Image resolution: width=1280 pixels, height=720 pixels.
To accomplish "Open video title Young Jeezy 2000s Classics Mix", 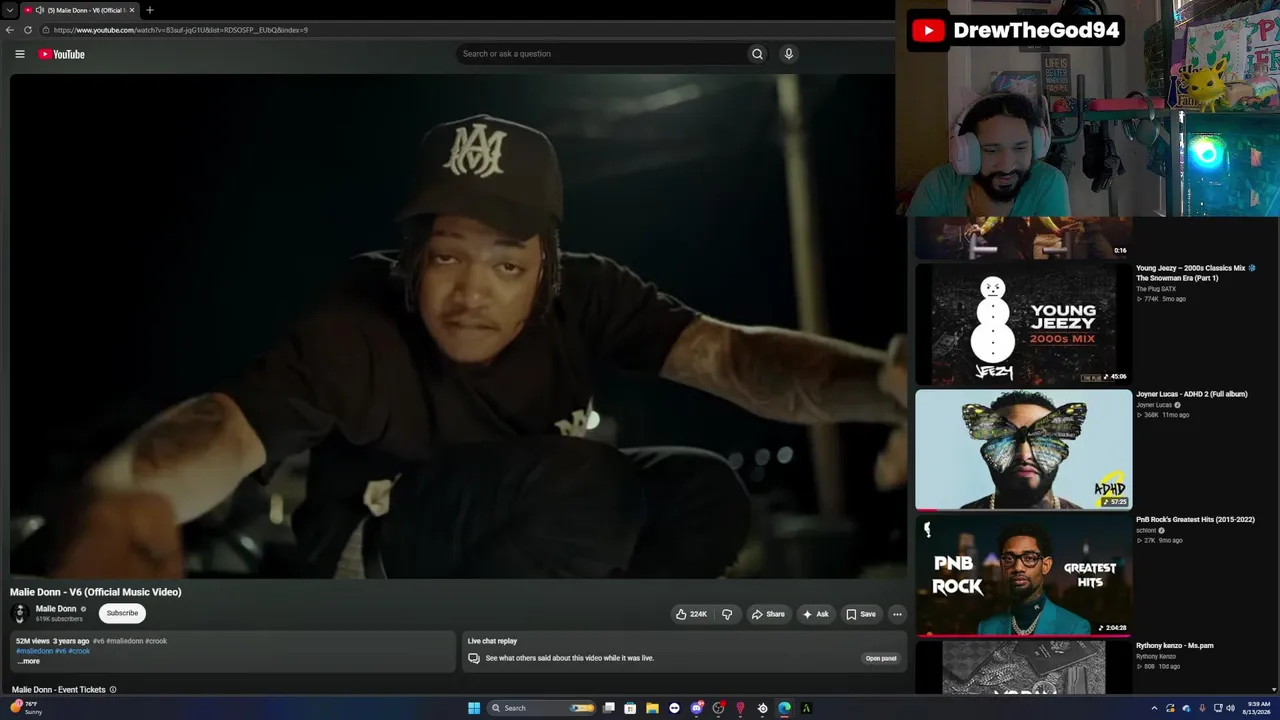I will coord(1196,273).
